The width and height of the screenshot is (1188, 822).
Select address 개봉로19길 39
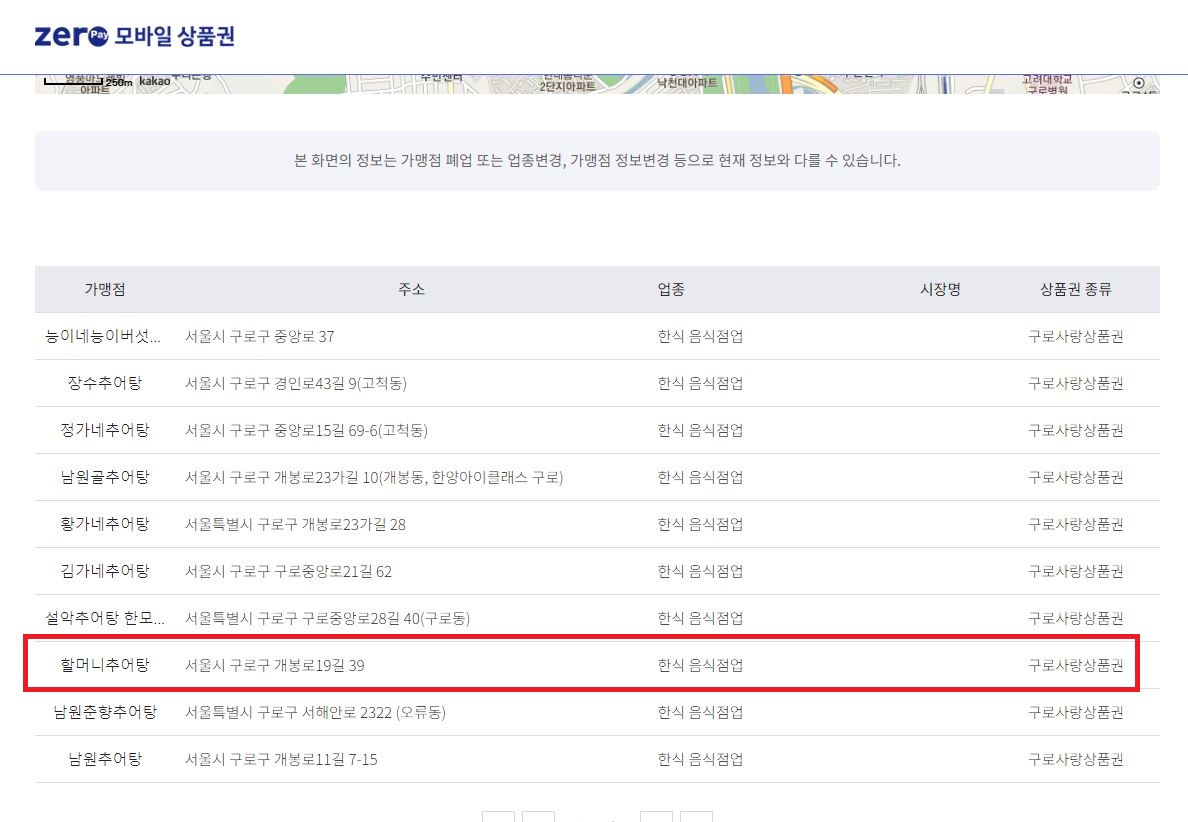pos(275,665)
